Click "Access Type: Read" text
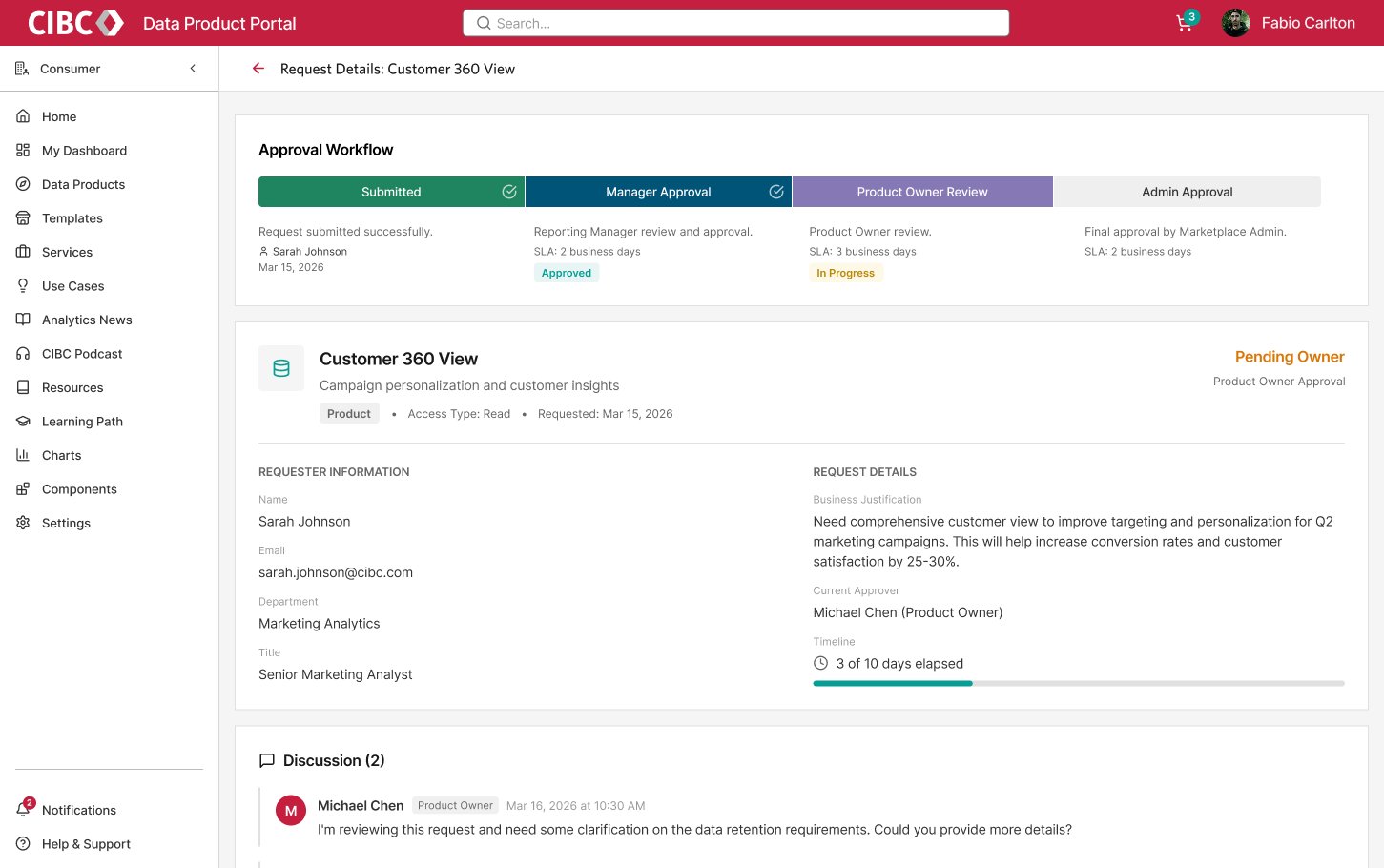The width and height of the screenshot is (1384, 868). pyautogui.click(x=459, y=414)
